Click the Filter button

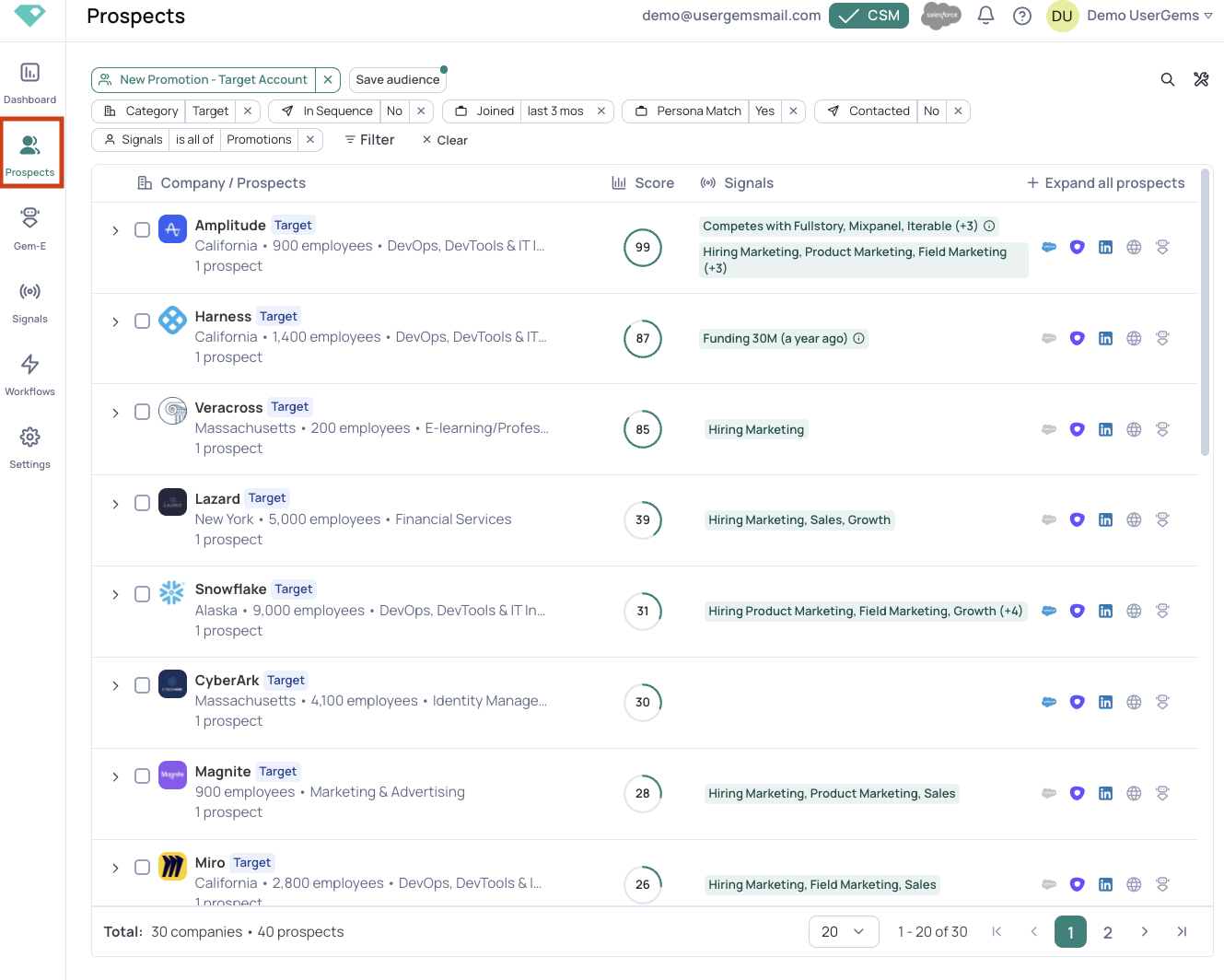[x=369, y=140]
